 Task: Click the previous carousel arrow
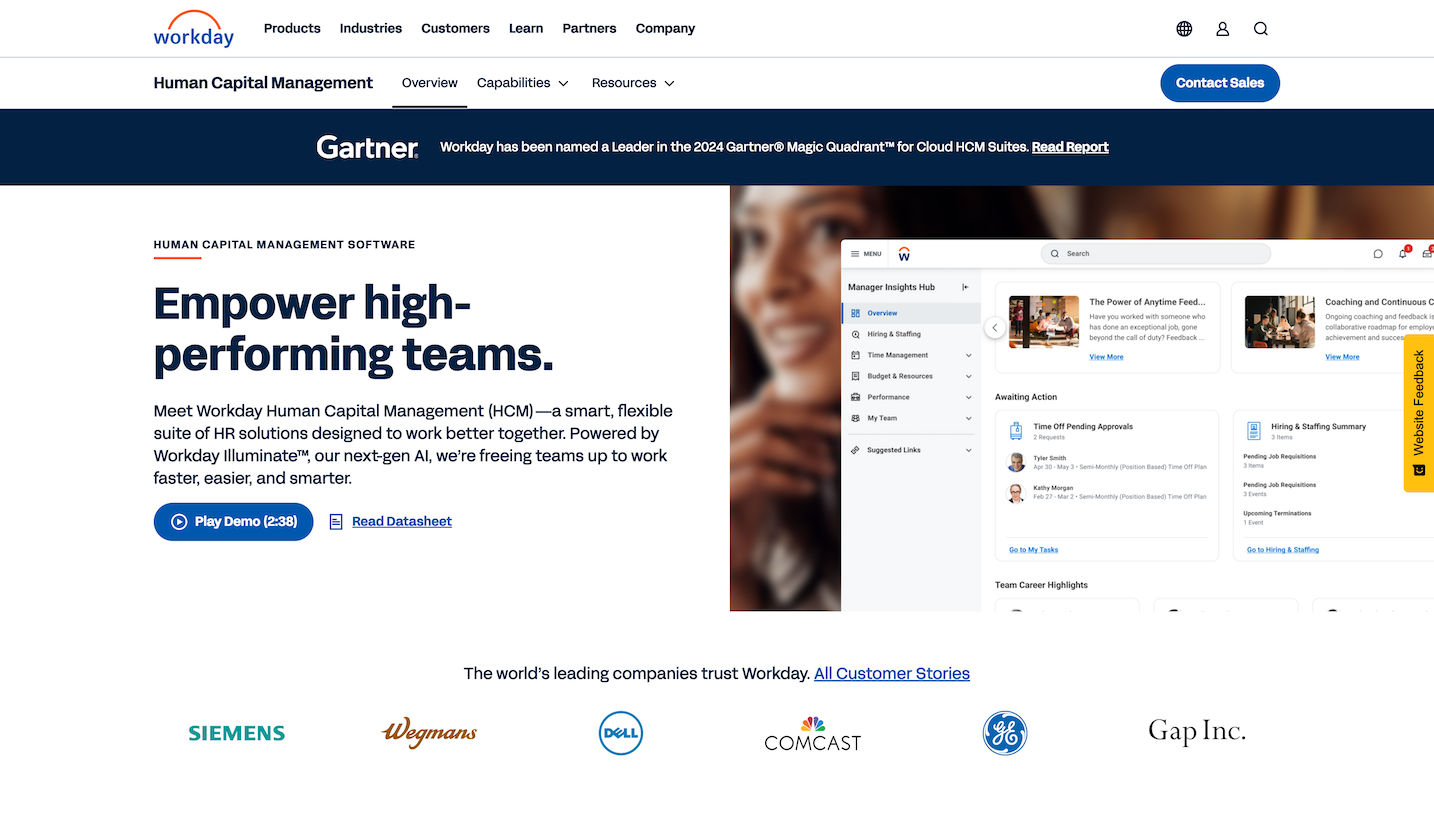994,328
